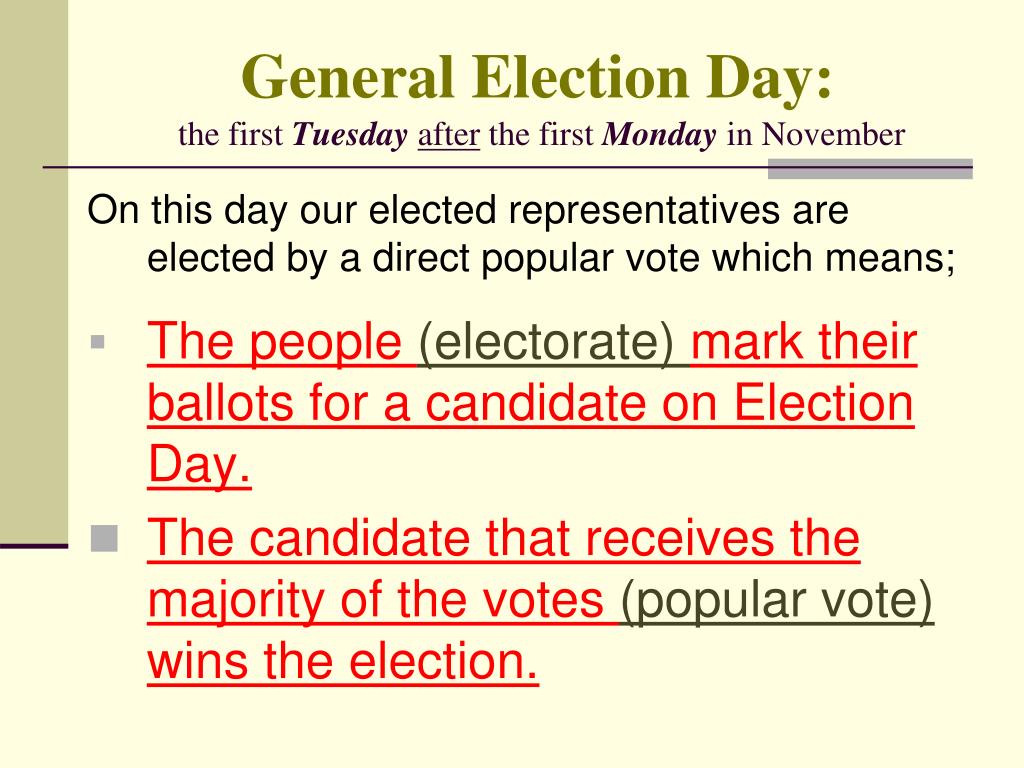This screenshot has height=768, width=1024.
Task: Click the phrase (popular vote)
Action: point(777,600)
